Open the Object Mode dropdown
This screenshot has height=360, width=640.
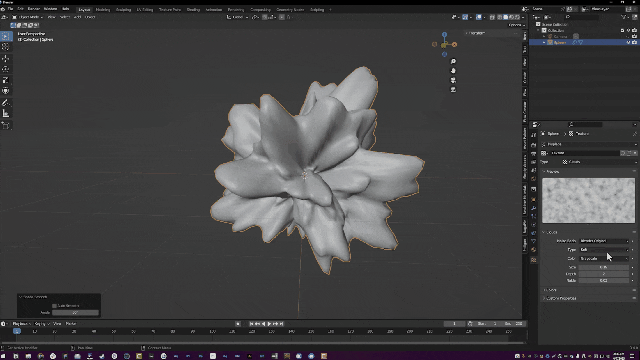28,17
